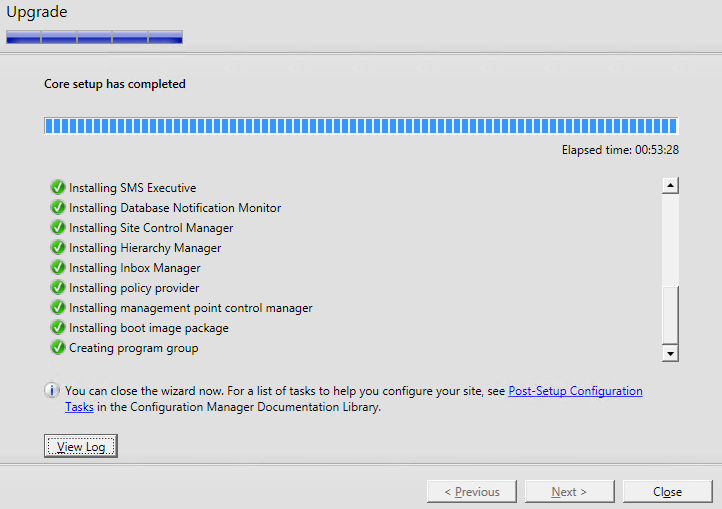Click checkmark beside Installing boot image package
The height and width of the screenshot is (509, 722).
[58, 327]
